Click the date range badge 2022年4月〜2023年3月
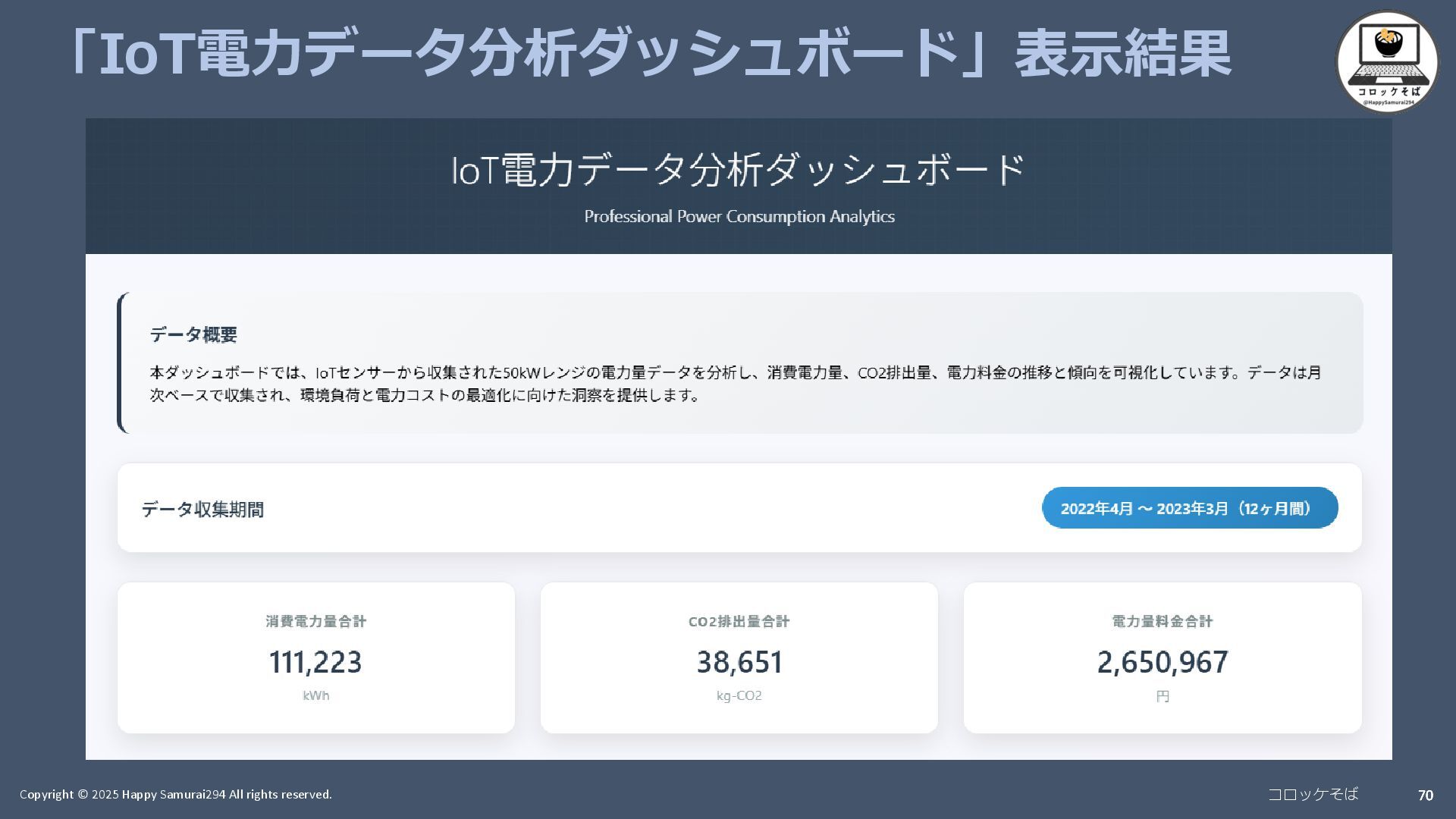Viewport: 1456px width, 819px height. [1189, 508]
